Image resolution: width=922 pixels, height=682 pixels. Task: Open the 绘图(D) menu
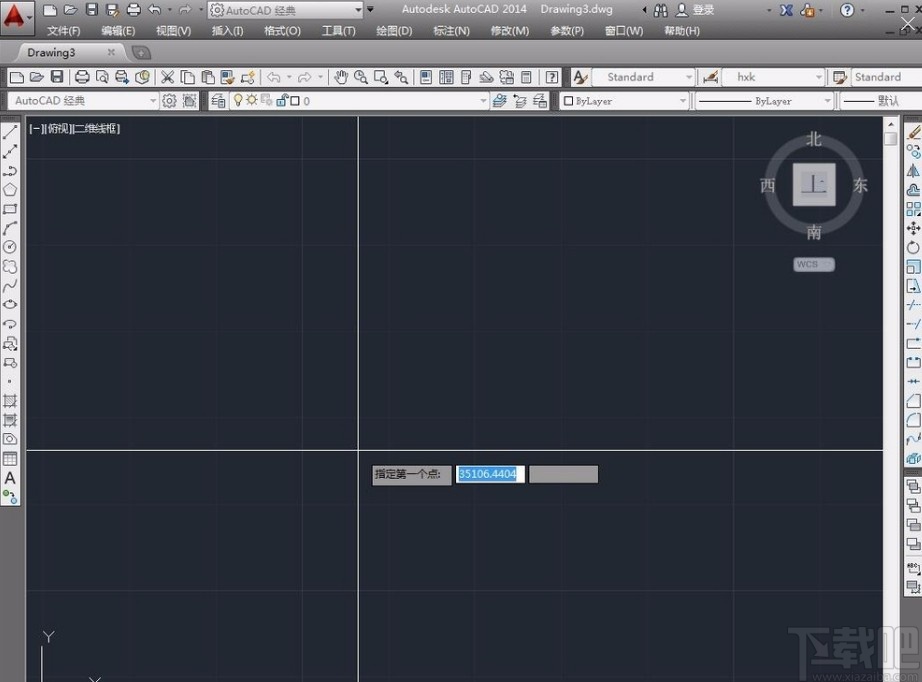pyautogui.click(x=394, y=31)
